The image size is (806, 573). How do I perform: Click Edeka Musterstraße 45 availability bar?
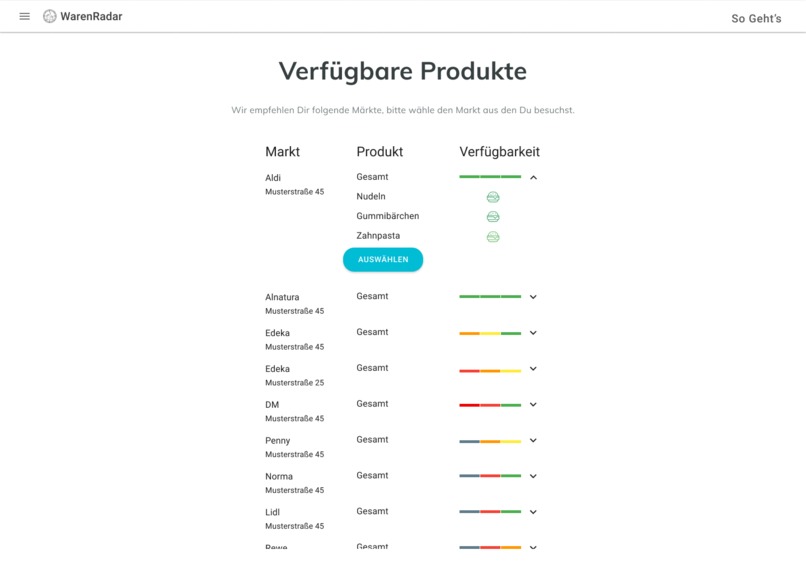pyautogui.click(x=490, y=334)
